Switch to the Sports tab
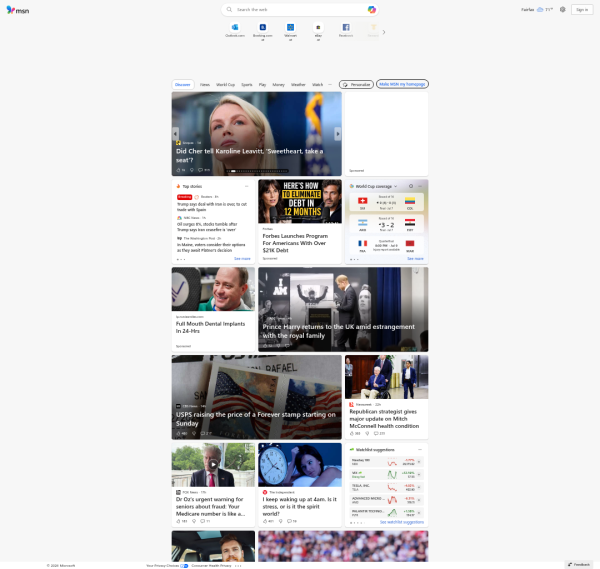600x569 pixels. coord(247,85)
